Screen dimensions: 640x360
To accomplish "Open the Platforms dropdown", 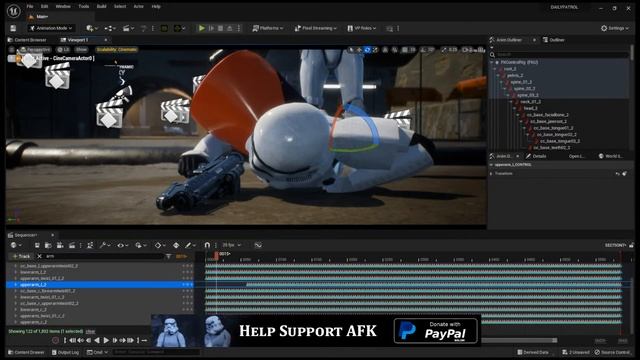I will pos(268,28).
